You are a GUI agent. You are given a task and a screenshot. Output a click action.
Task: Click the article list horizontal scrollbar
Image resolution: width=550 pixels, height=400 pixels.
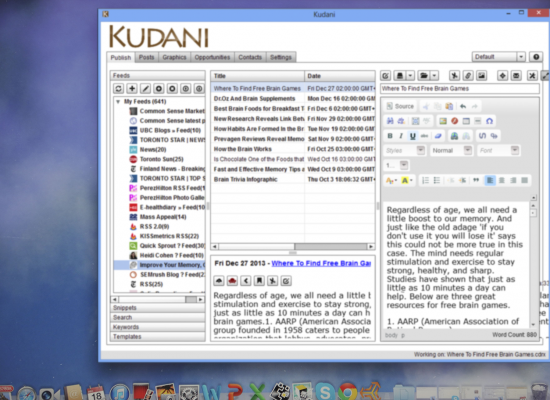(293, 247)
